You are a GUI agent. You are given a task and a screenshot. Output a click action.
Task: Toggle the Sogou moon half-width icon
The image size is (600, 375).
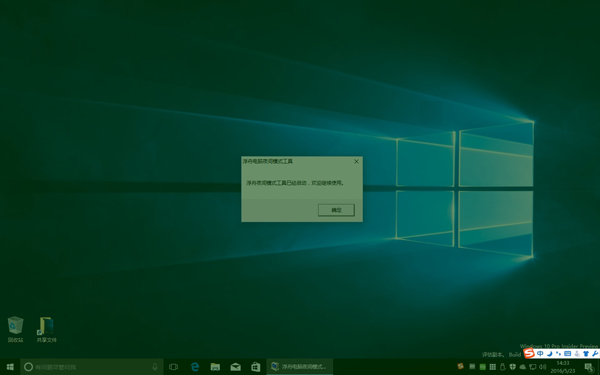[549, 354]
